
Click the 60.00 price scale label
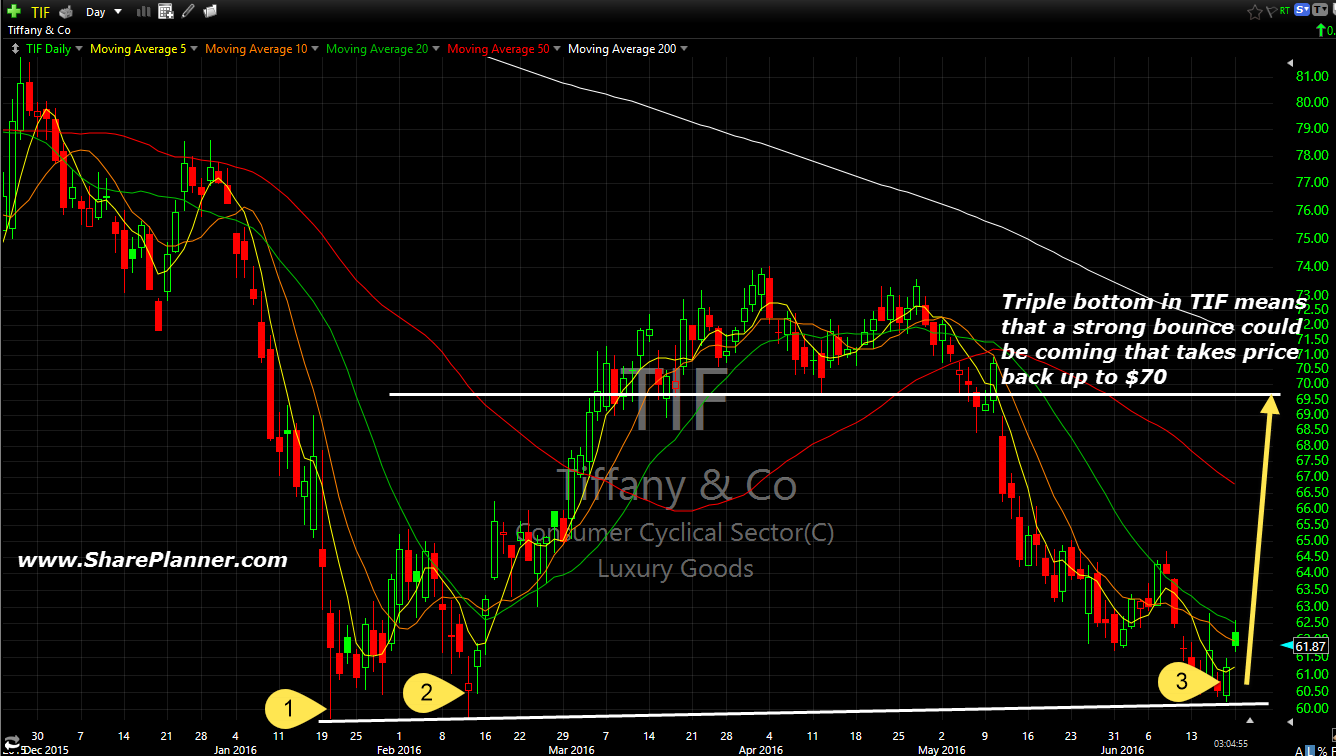1312,709
